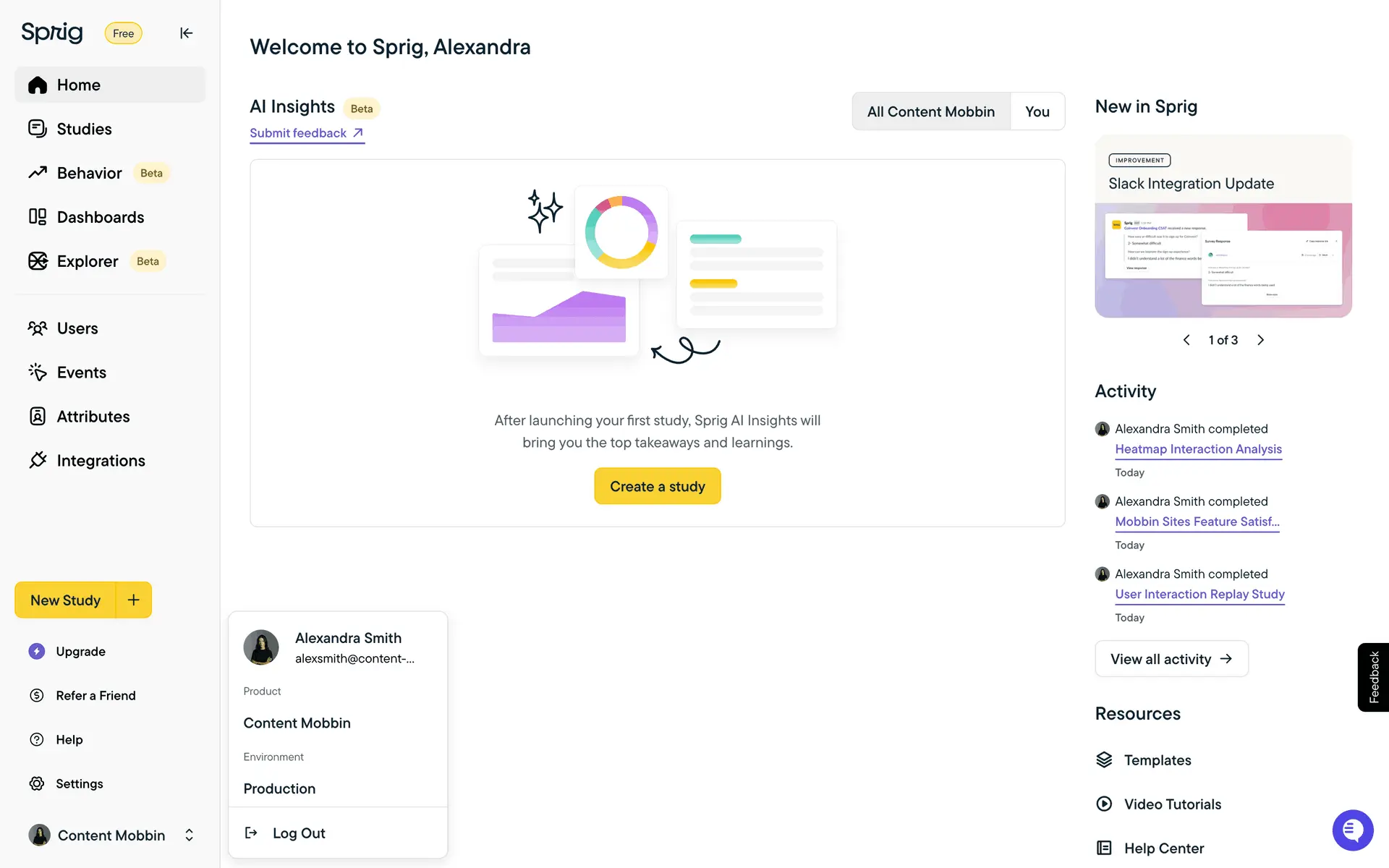Viewport: 1389px width, 868px height.
Task: Open the chat support bubble
Action: coord(1352,830)
